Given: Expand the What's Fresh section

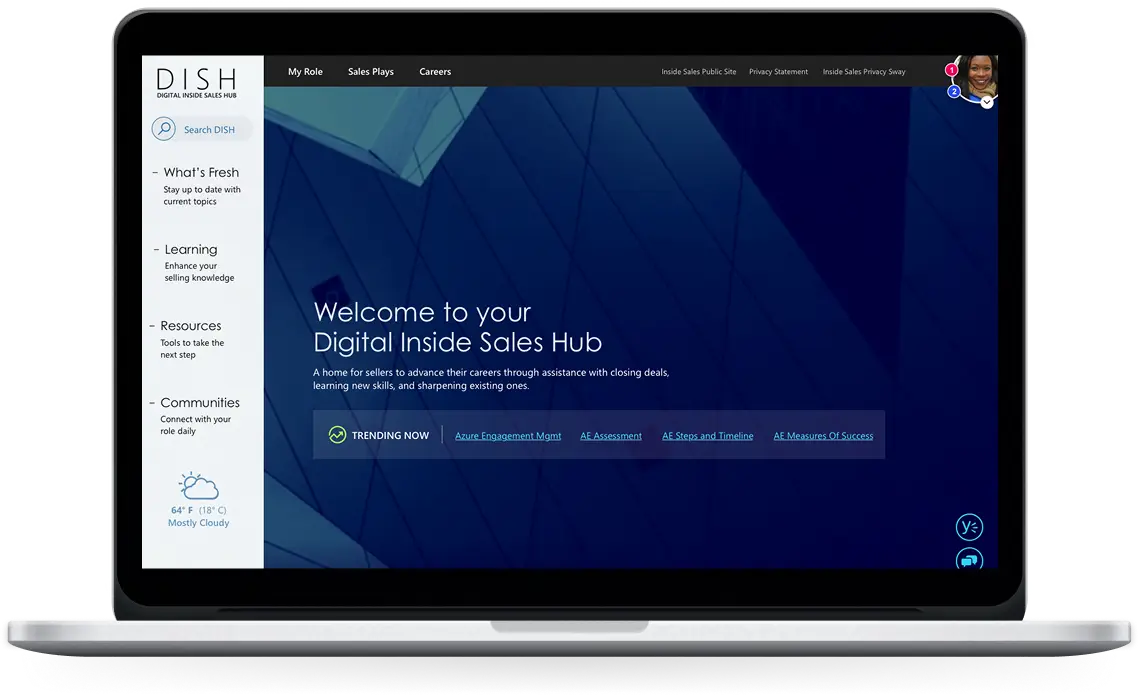Looking at the screenshot, I should tap(200, 172).
